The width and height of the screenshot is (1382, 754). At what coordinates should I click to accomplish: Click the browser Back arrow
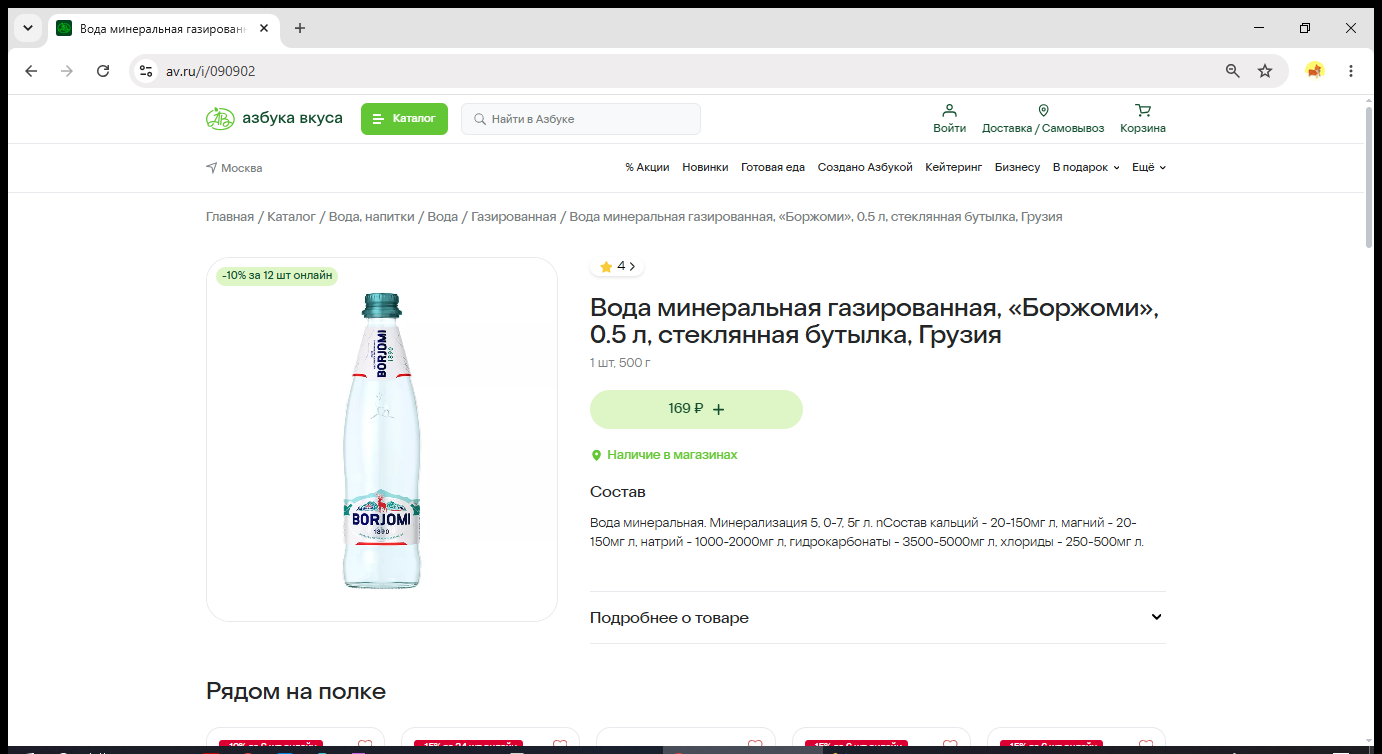(x=31, y=71)
